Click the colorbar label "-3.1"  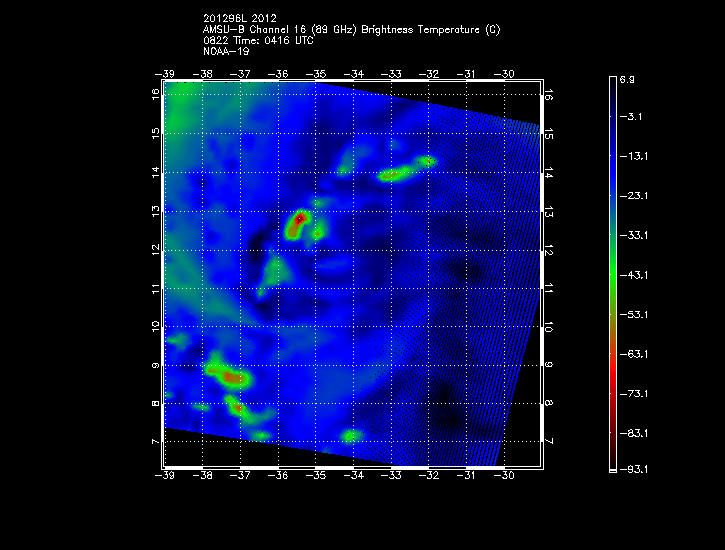[630, 116]
